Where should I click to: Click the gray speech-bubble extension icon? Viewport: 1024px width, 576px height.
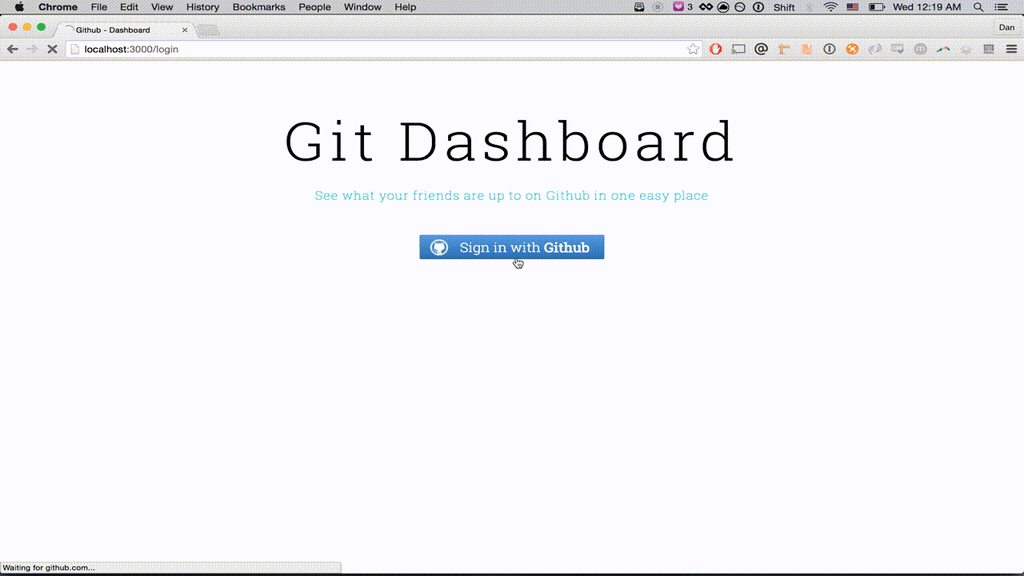coord(897,49)
